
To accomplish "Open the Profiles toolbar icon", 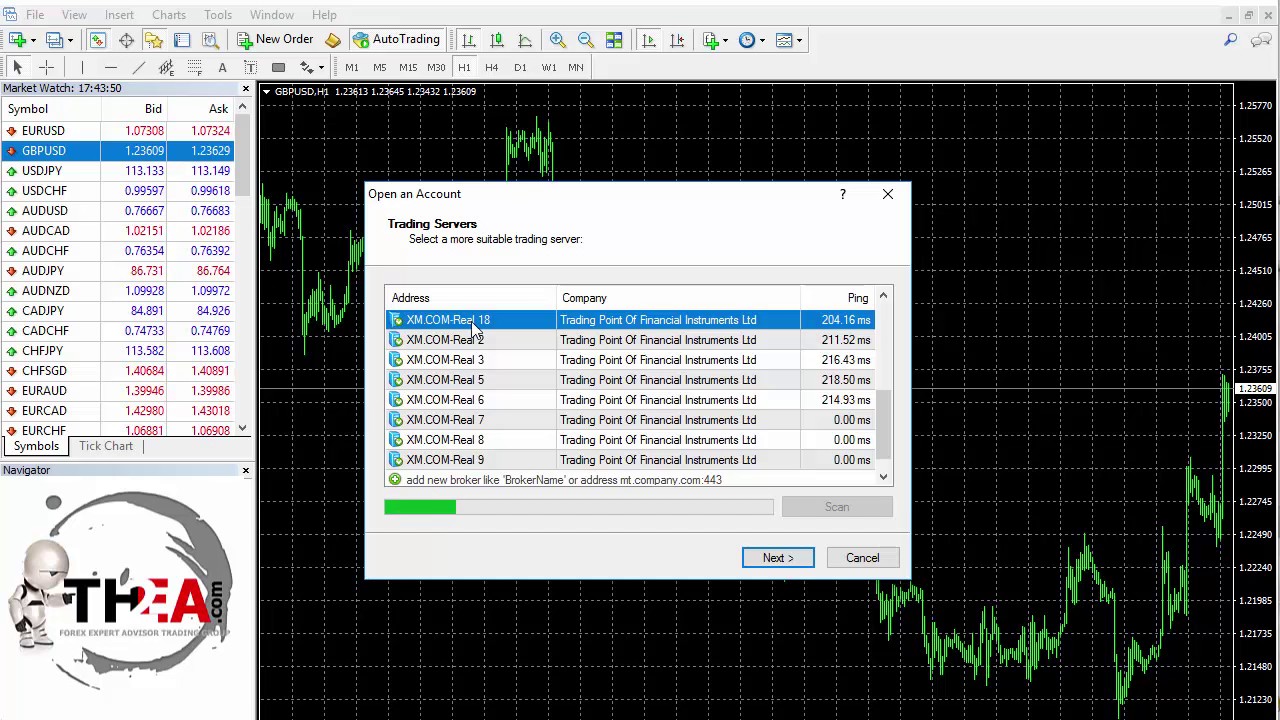I will (x=54, y=40).
